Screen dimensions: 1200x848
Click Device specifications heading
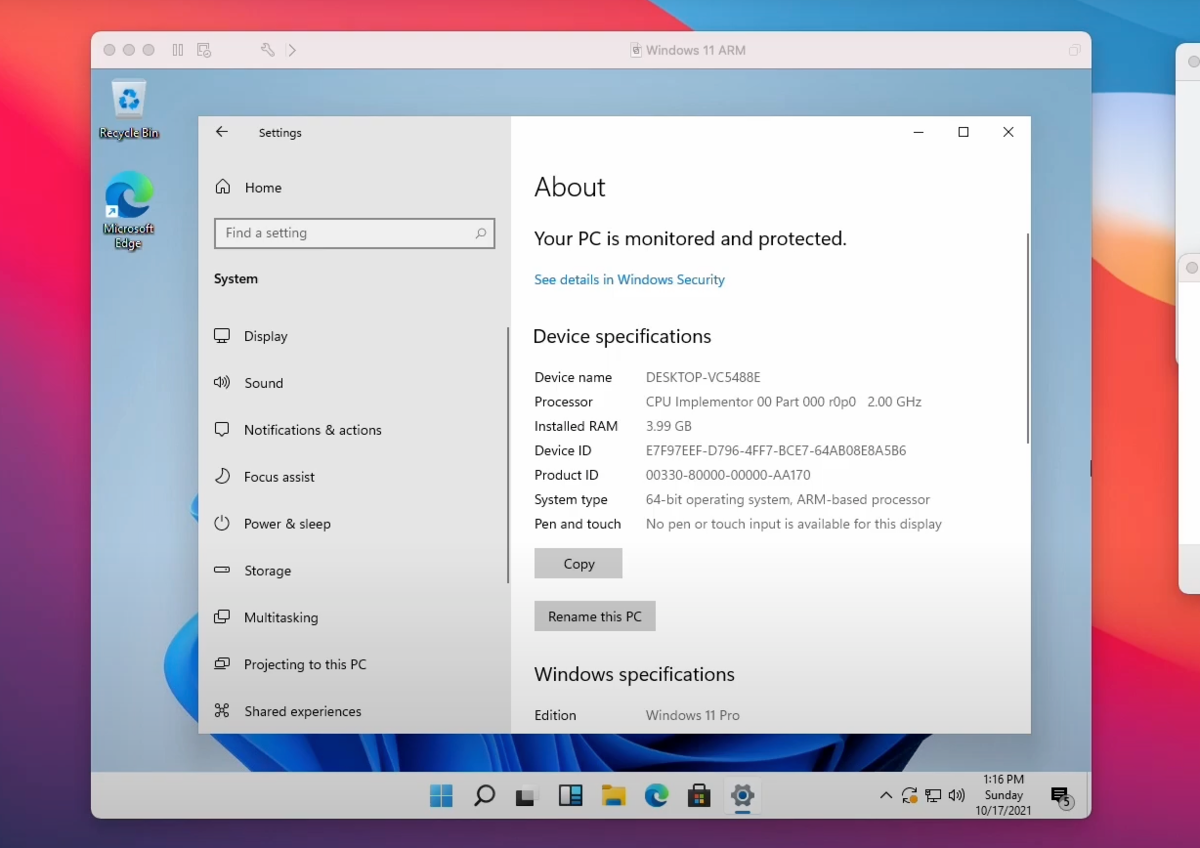[x=622, y=337]
